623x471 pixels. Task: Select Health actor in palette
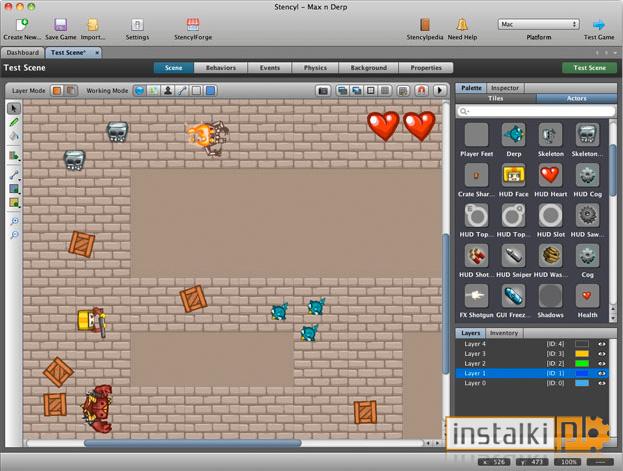pyautogui.click(x=587, y=296)
